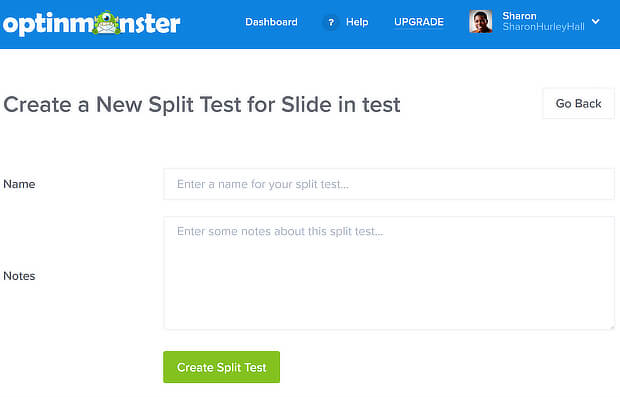
Task: Click the UPGRADE link
Action: (419, 22)
